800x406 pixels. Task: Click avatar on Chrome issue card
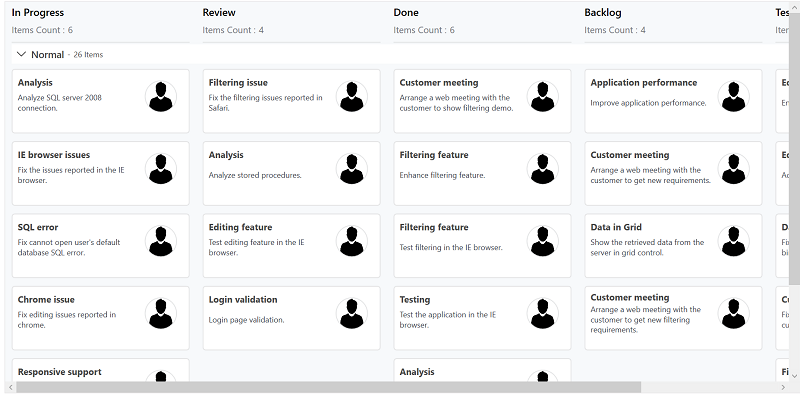(x=161, y=314)
